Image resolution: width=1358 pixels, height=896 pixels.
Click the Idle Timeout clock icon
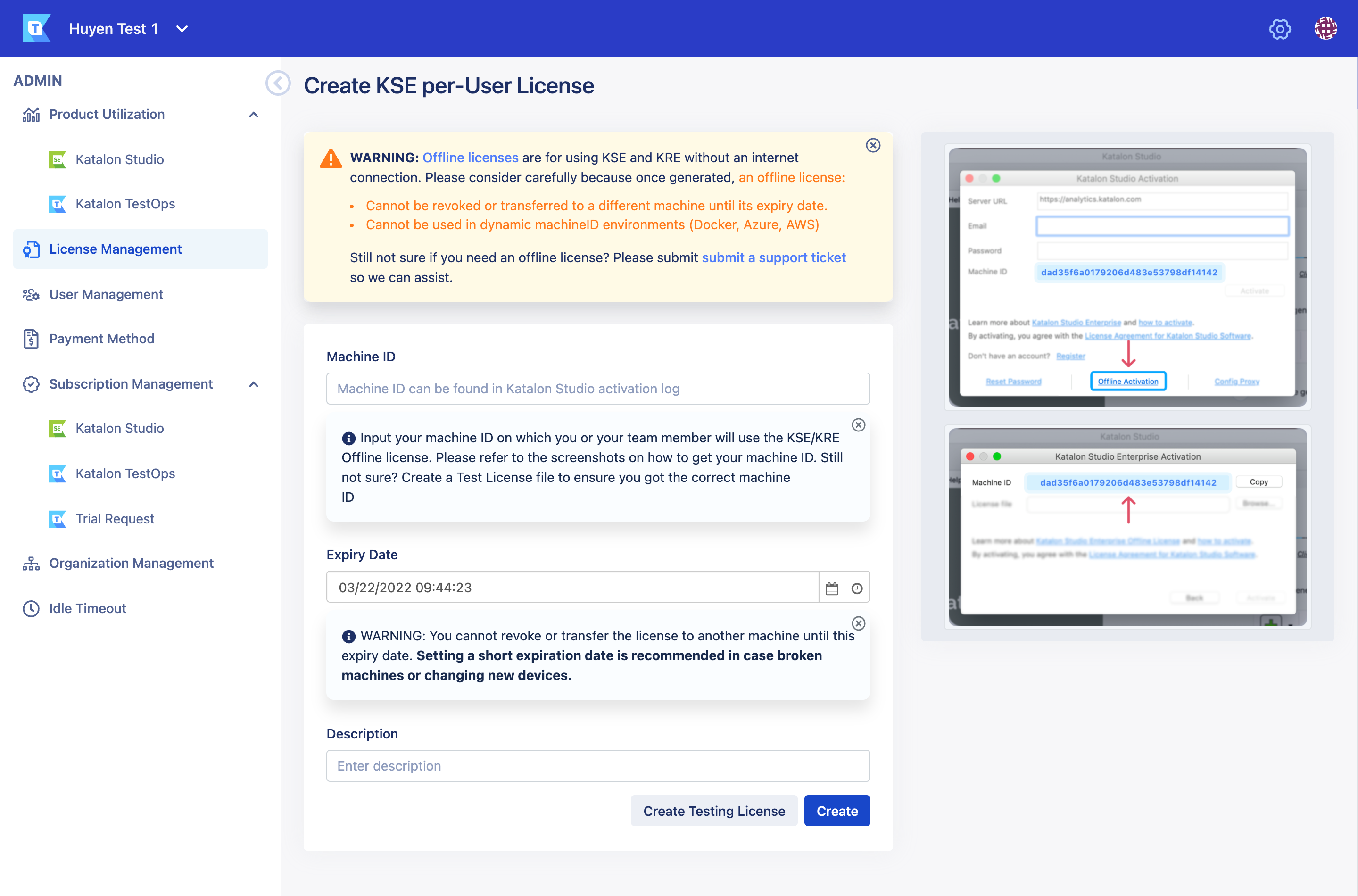[x=31, y=608]
